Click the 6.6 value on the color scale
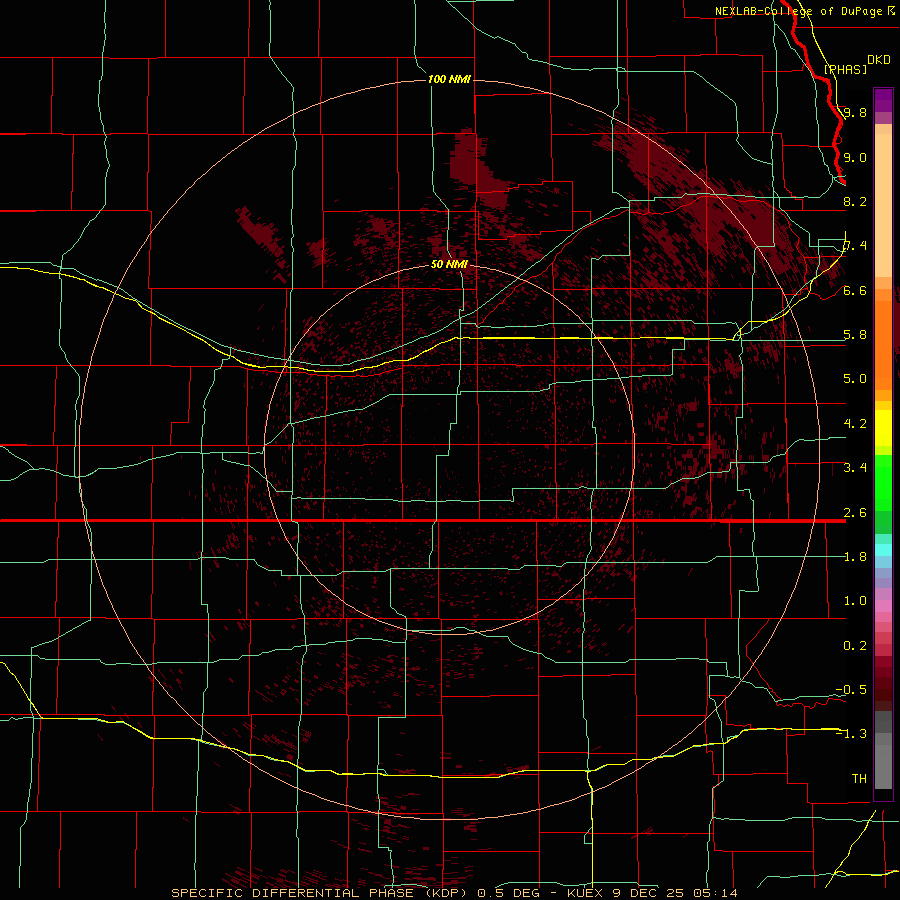The height and width of the screenshot is (900, 900). click(855, 290)
